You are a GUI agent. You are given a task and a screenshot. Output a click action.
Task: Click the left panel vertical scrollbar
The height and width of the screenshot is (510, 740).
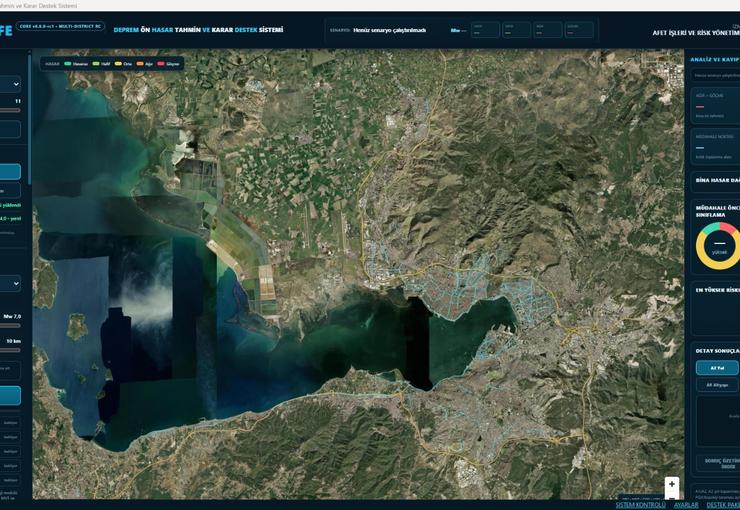pos(29,118)
